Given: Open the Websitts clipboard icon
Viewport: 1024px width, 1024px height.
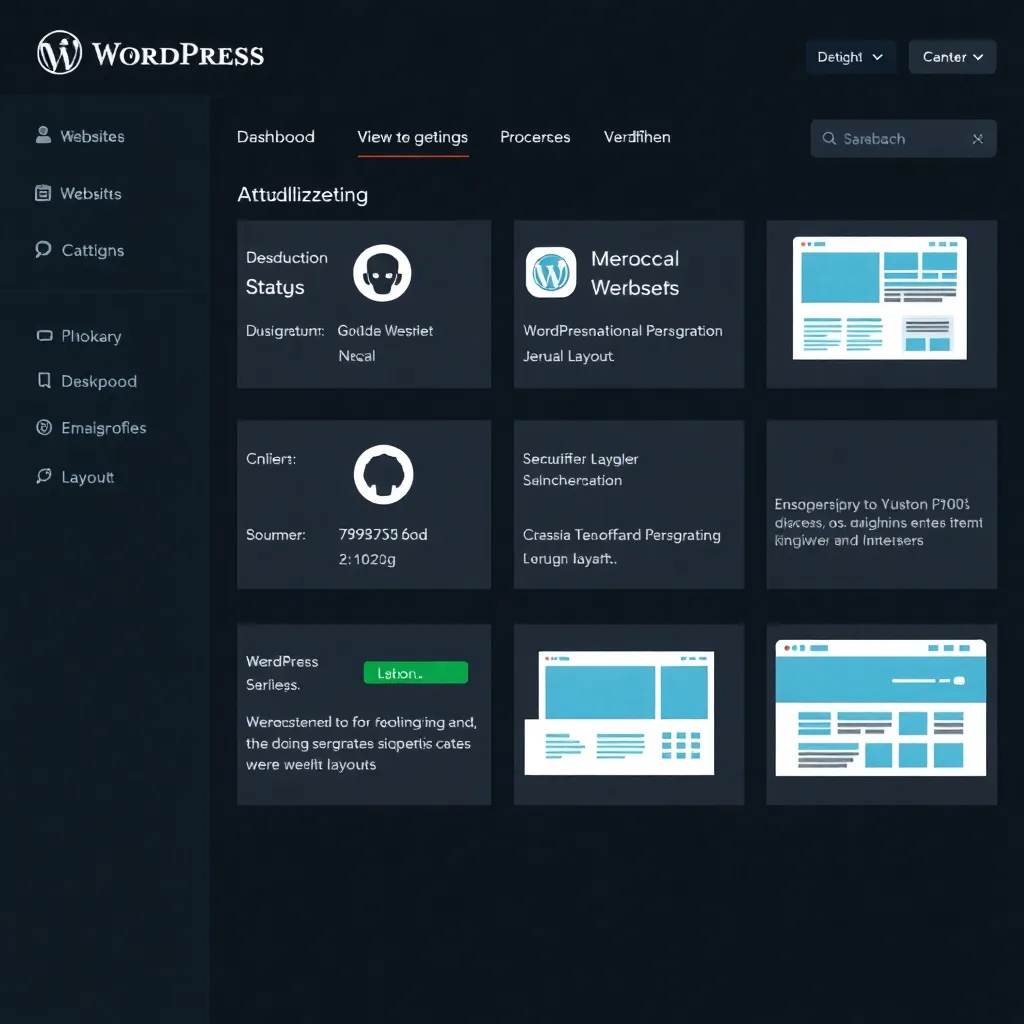Looking at the screenshot, I should click(43, 192).
